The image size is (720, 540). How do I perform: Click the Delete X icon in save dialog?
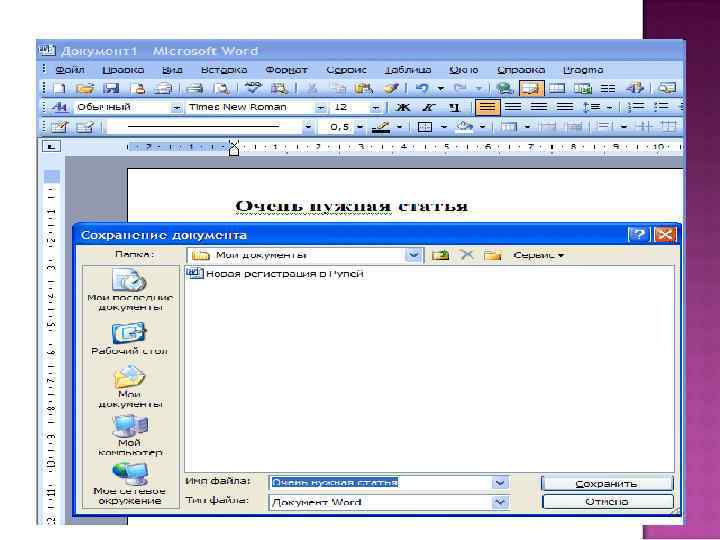[x=467, y=255]
